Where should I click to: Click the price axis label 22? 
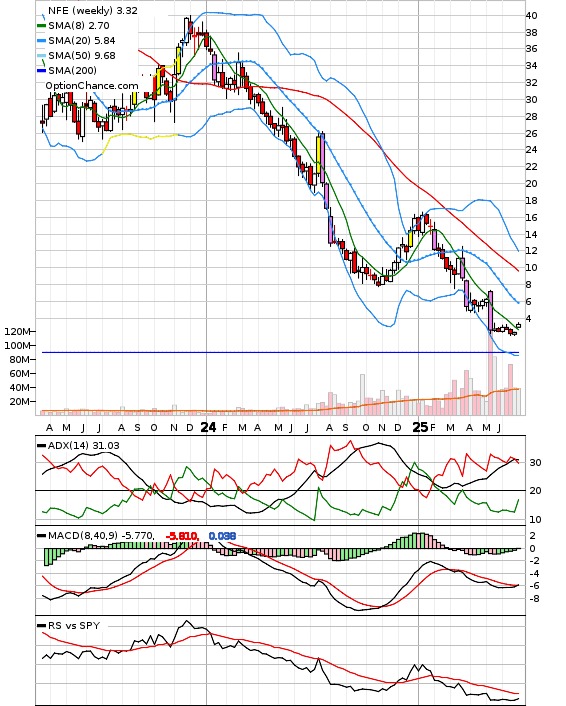tap(531, 167)
